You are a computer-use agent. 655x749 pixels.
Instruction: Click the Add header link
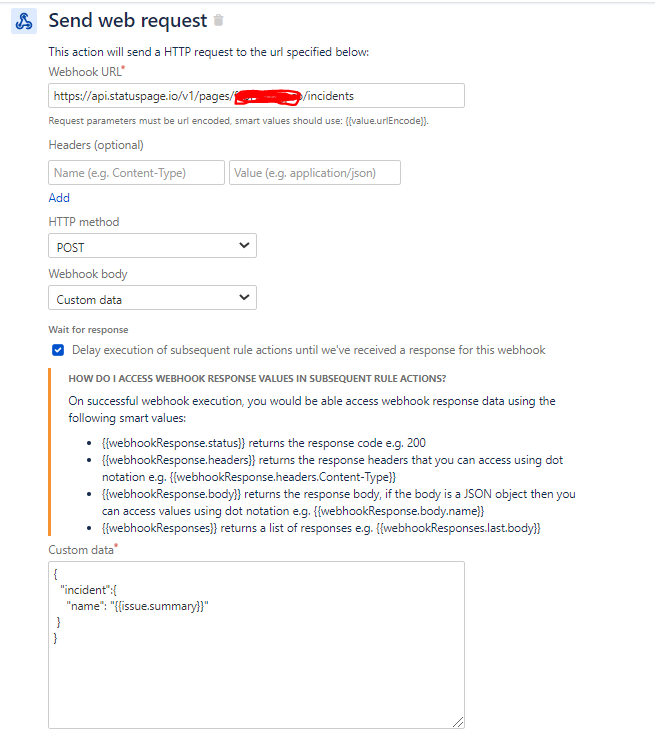59,198
